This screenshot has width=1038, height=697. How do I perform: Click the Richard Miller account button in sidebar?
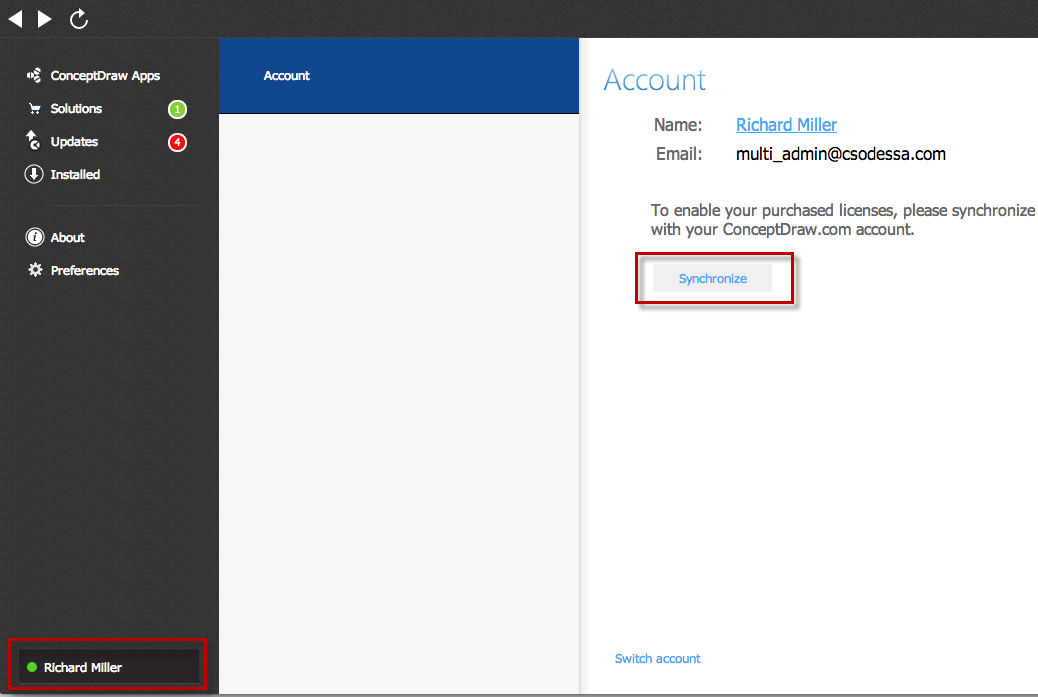(x=109, y=667)
